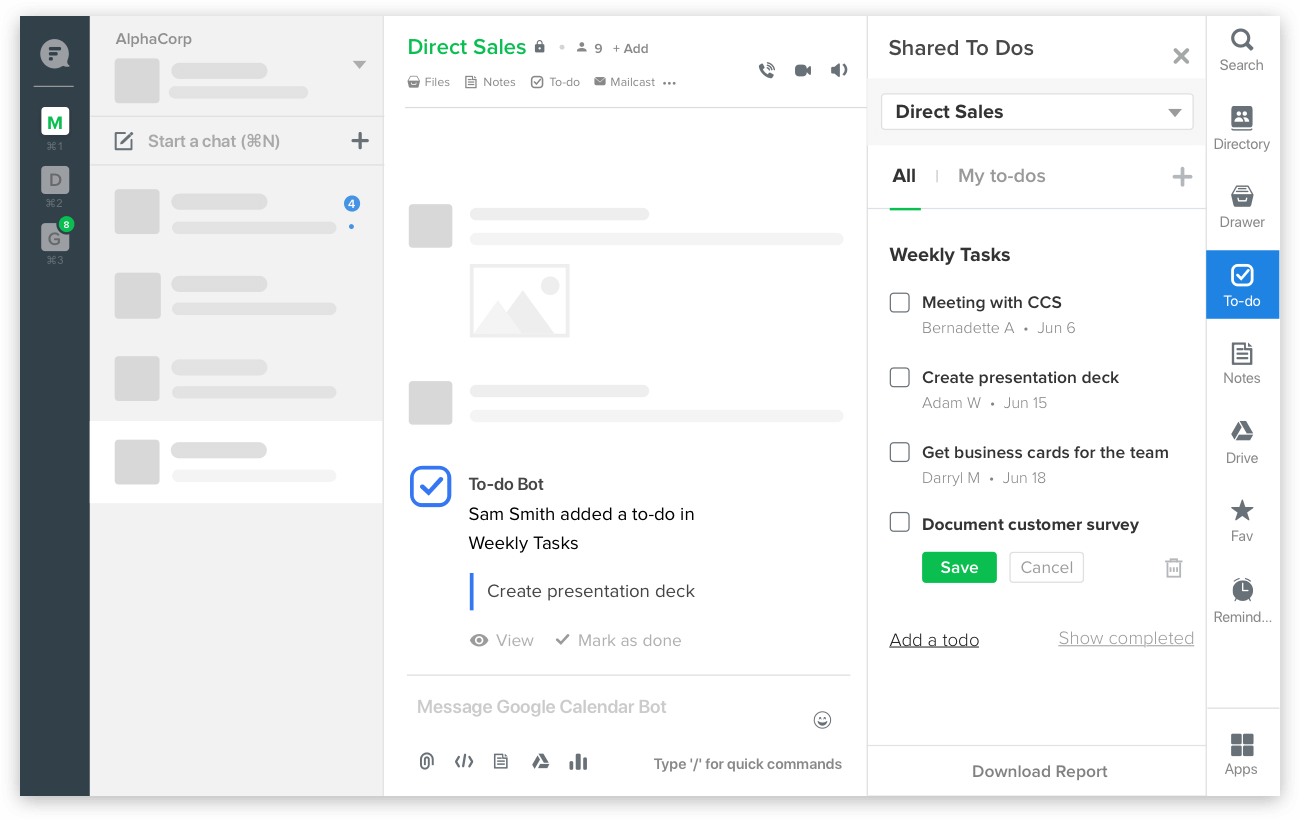Open the Apps grid
This screenshot has width=1300, height=820.
1241,754
